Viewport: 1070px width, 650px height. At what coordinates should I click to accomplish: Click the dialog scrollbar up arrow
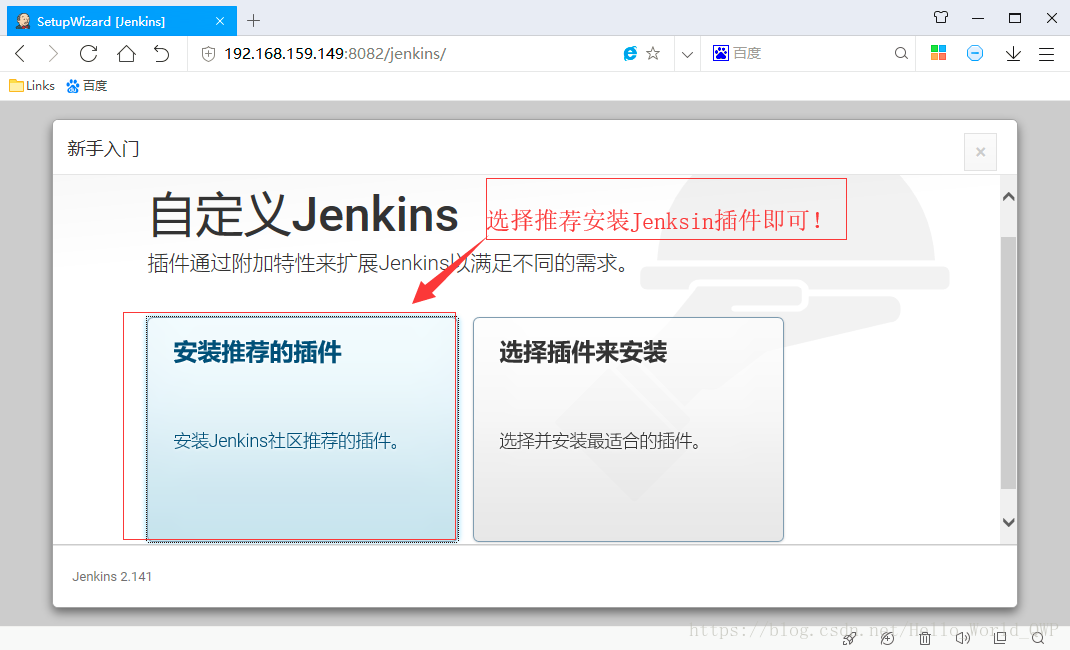[1009, 197]
